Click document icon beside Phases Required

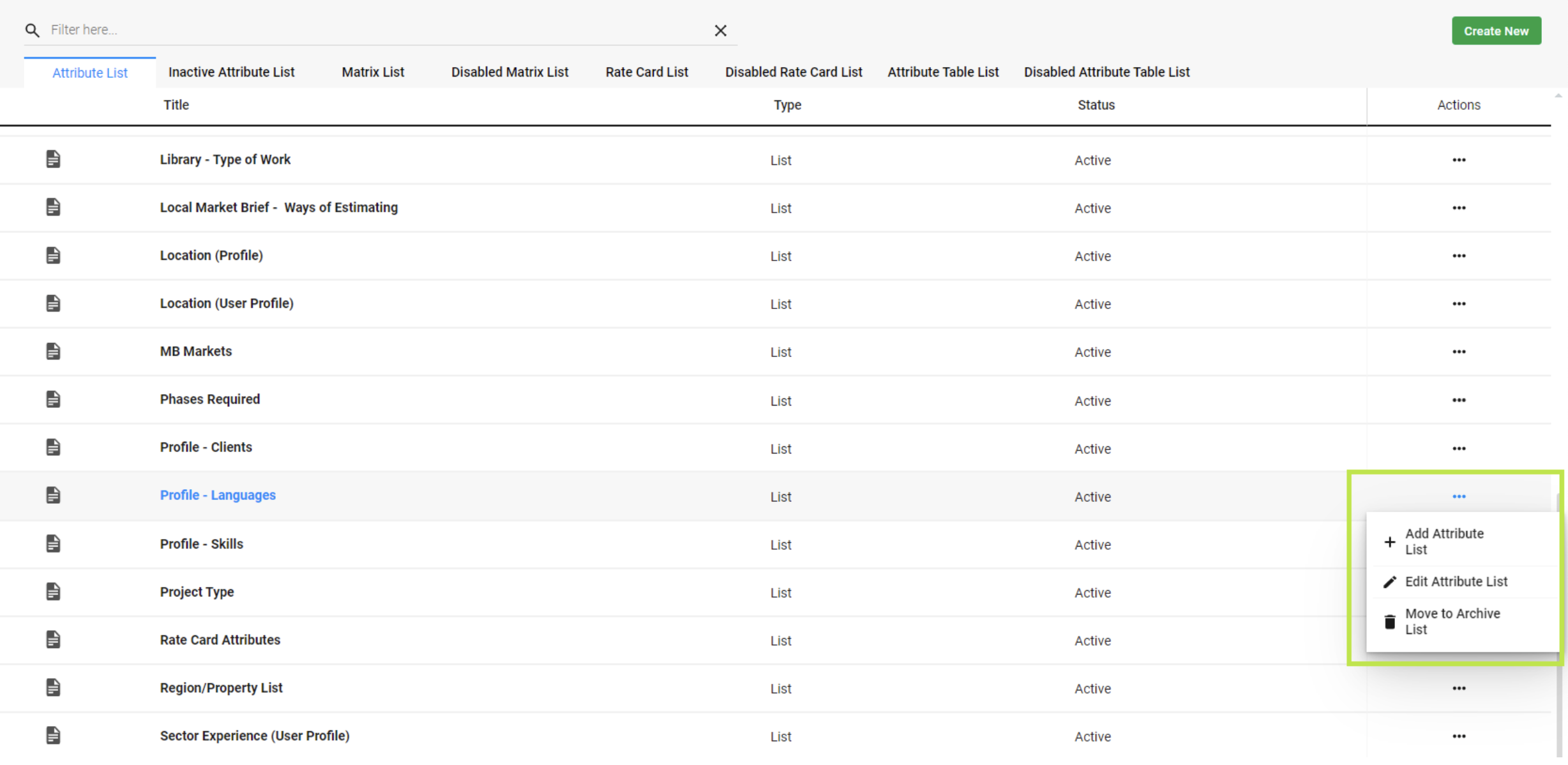click(x=53, y=399)
